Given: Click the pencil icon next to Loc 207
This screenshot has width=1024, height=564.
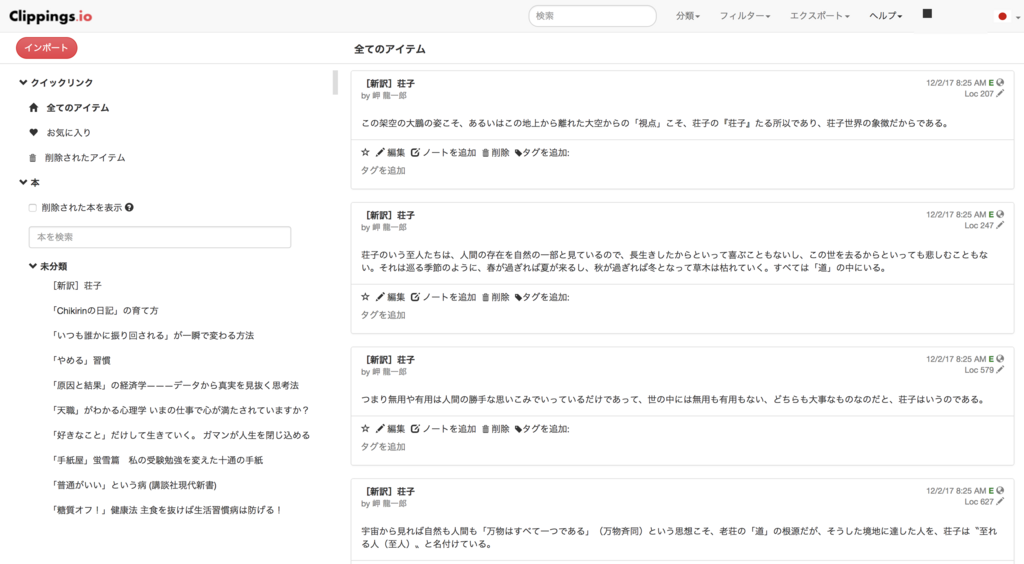Looking at the screenshot, I should tap(1000, 93).
